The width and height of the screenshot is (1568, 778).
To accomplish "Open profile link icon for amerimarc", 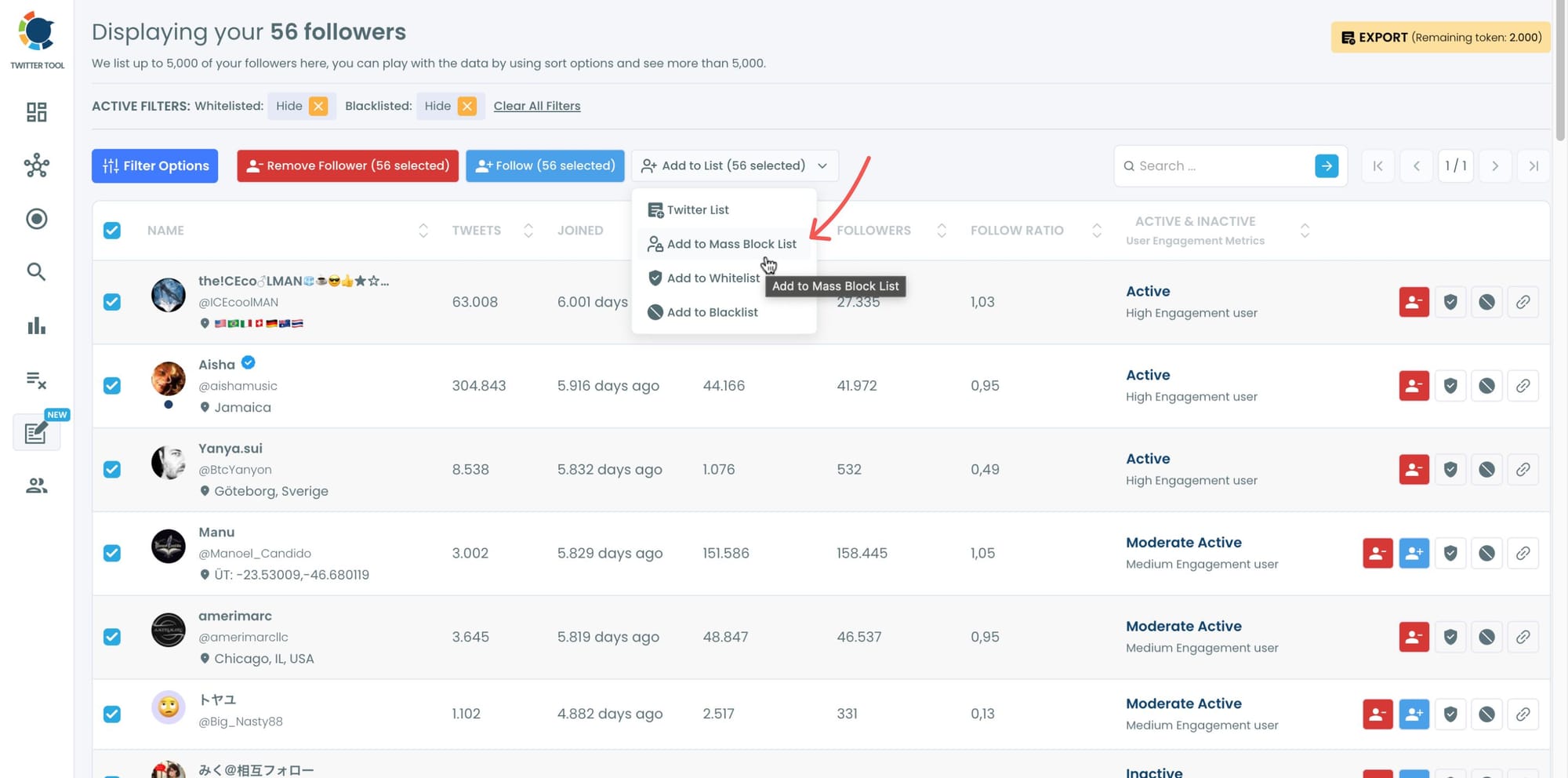I will click(1523, 637).
